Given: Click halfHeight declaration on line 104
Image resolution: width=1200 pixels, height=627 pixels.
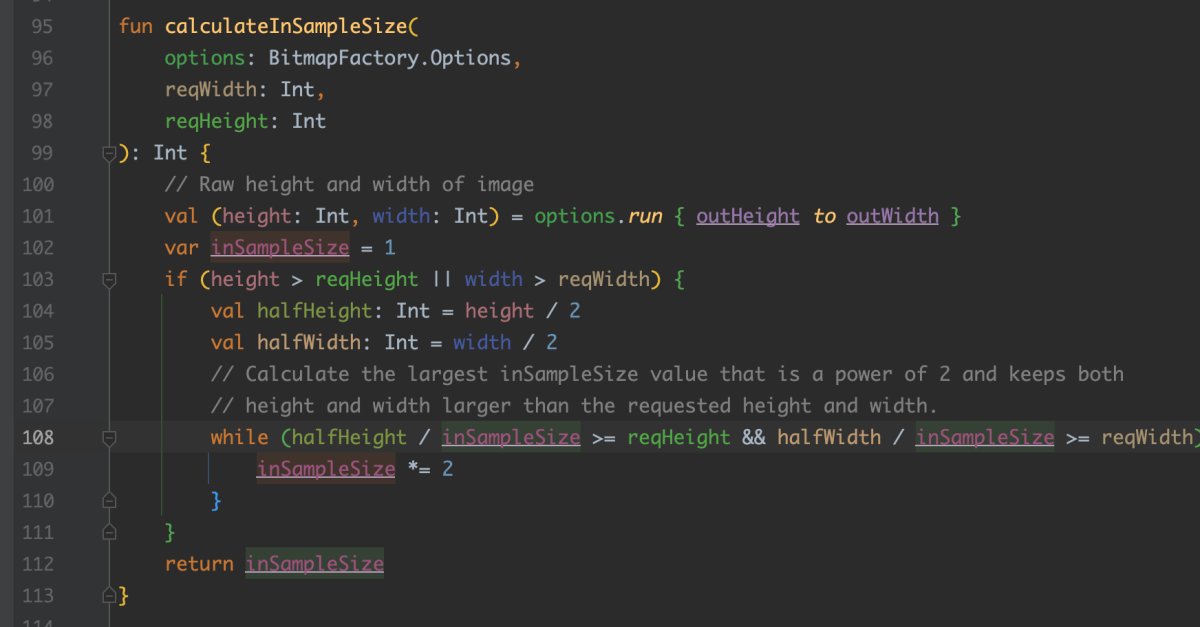Looking at the screenshot, I should [x=315, y=311].
